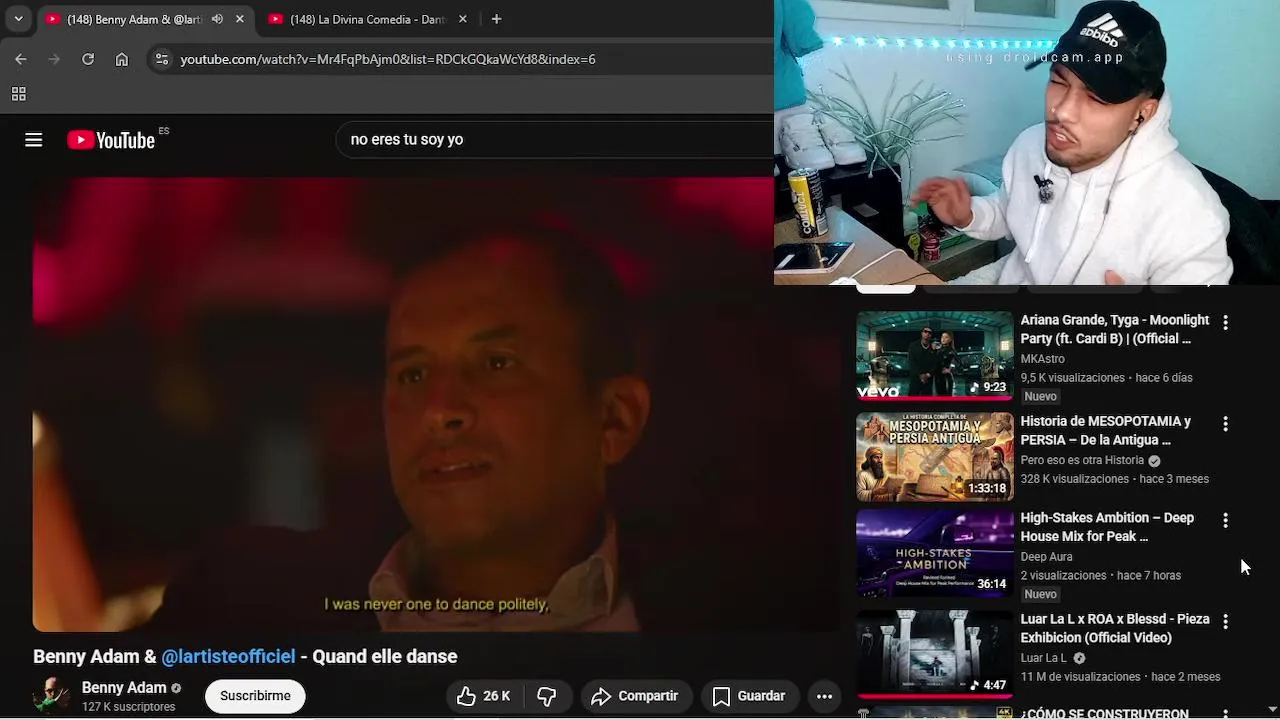Click the 328 K visualizaciones text
The image size is (1280, 720).
point(1074,479)
